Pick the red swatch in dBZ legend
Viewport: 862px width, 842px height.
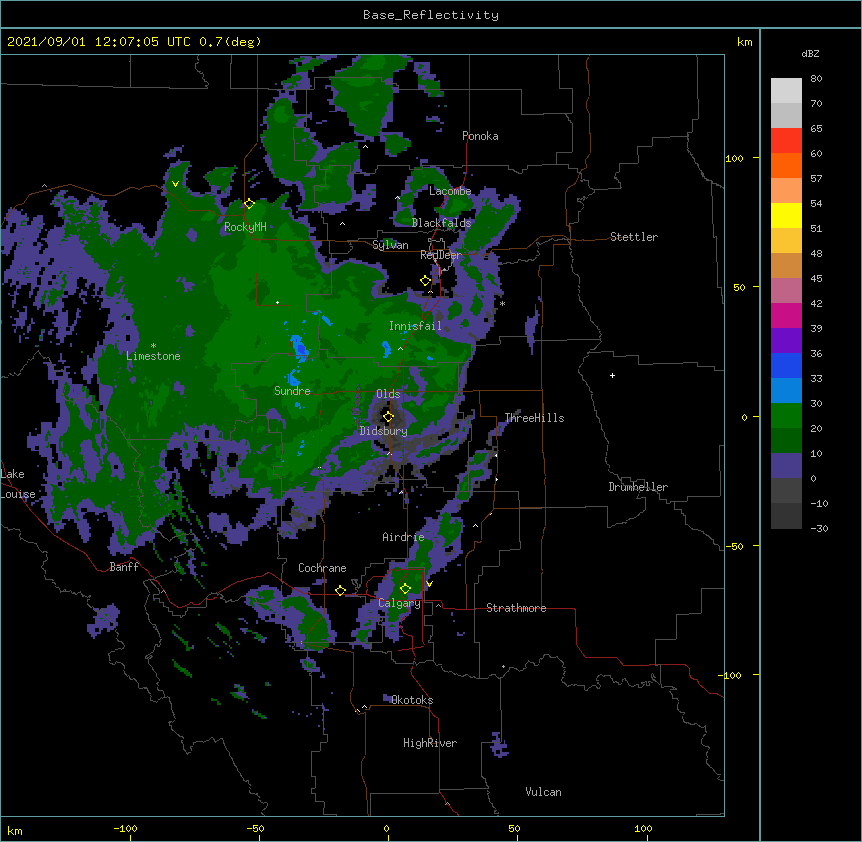coord(786,140)
